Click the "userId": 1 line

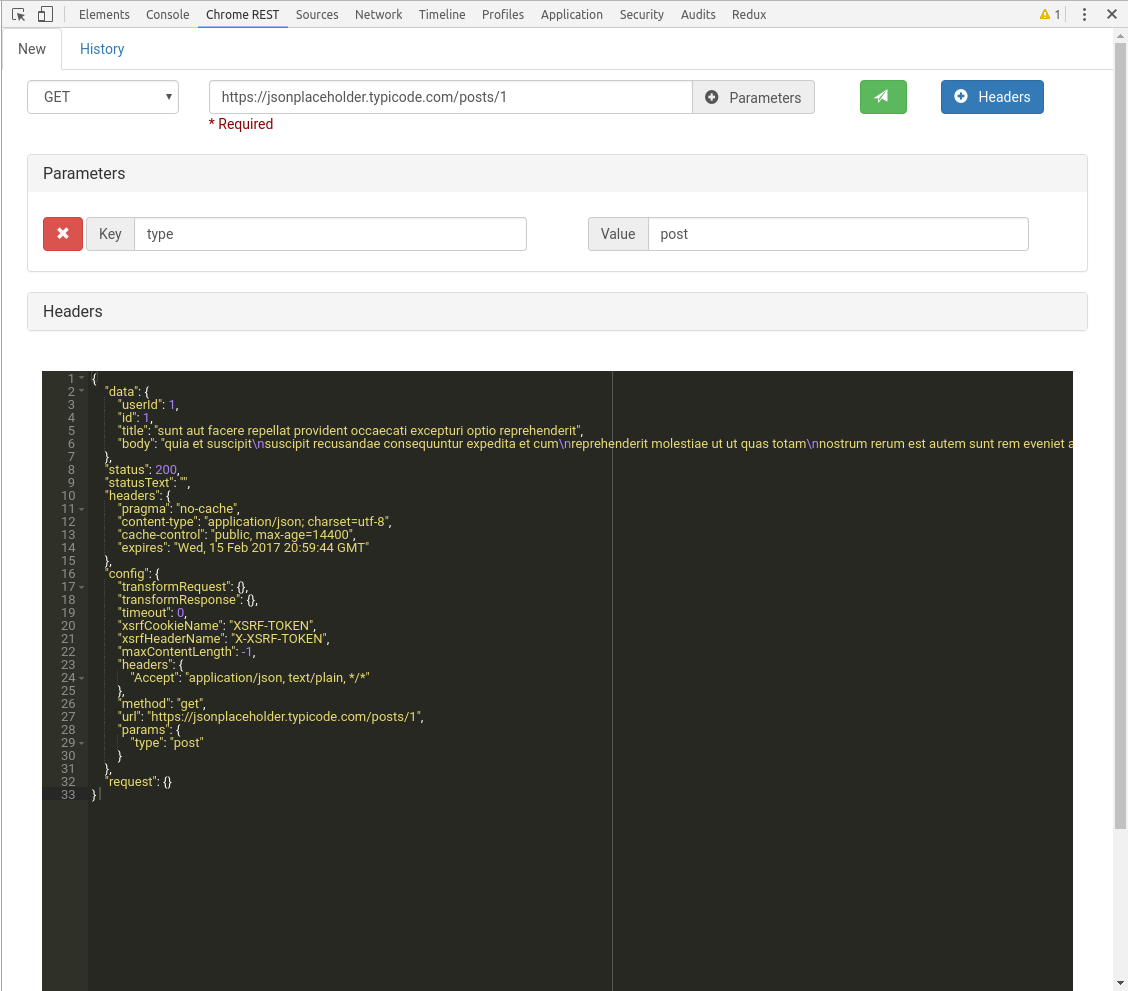(148, 405)
